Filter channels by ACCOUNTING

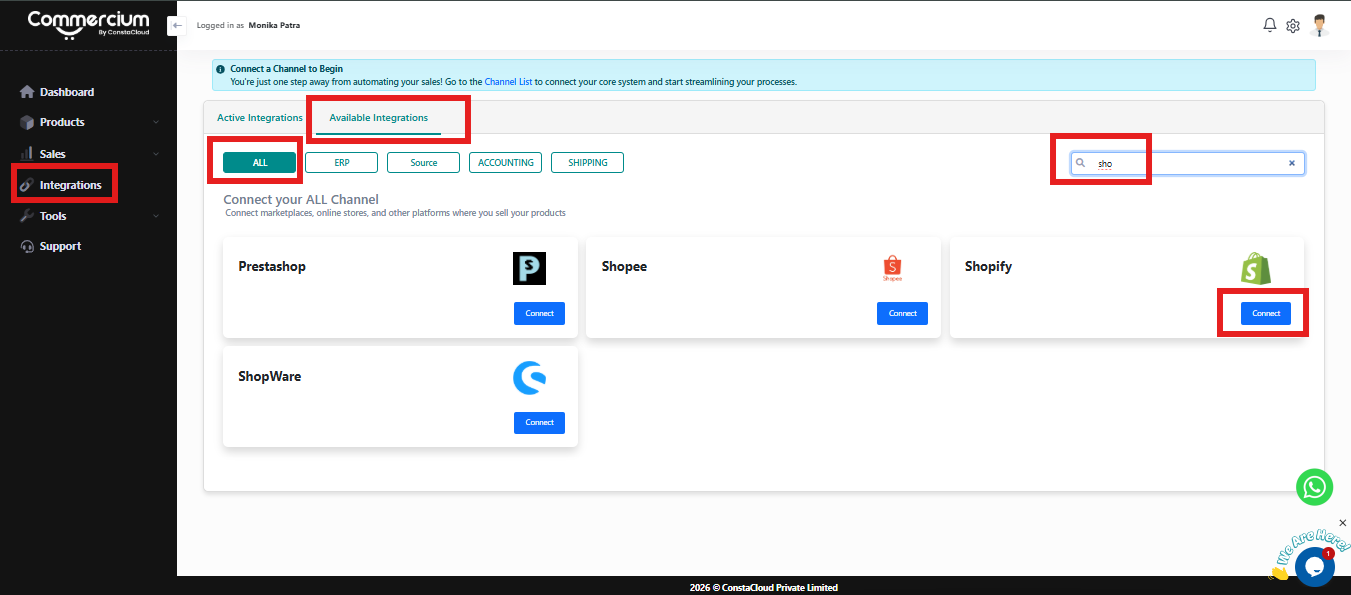pos(506,163)
